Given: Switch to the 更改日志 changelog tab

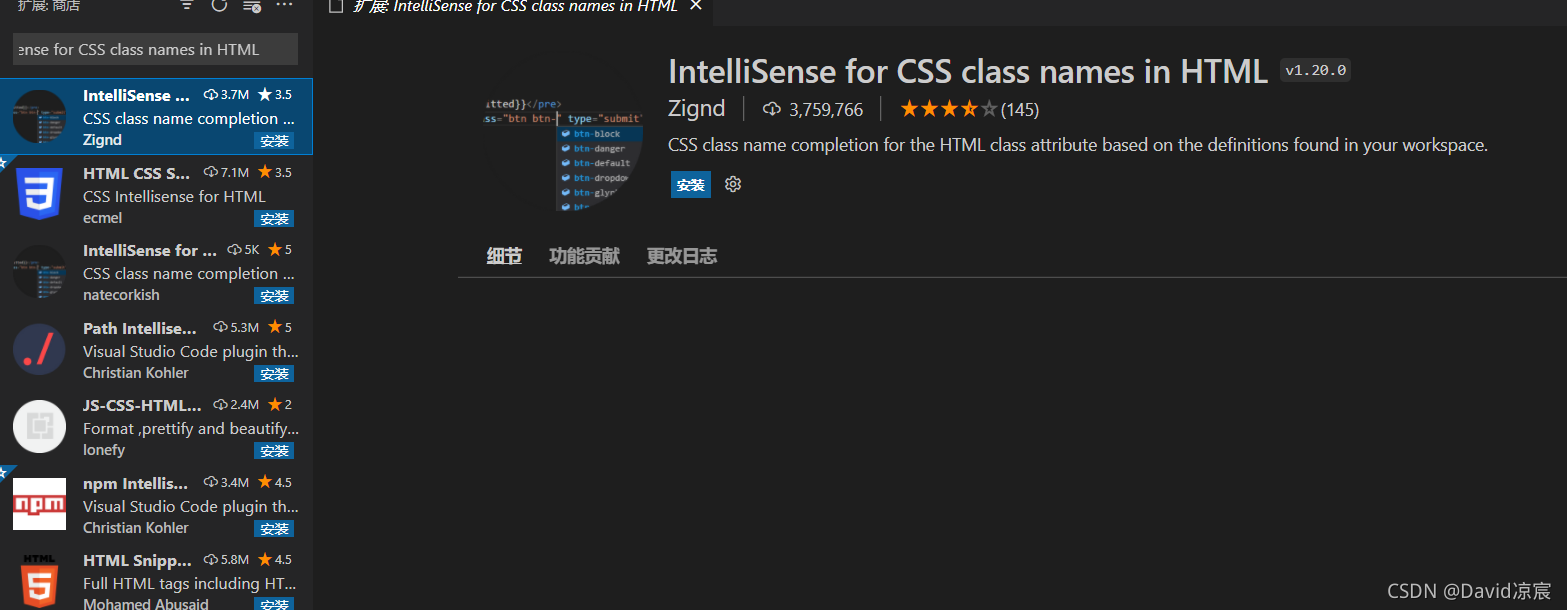Looking at the screenshot, I should pyautogui.click(x=682, y=256).
